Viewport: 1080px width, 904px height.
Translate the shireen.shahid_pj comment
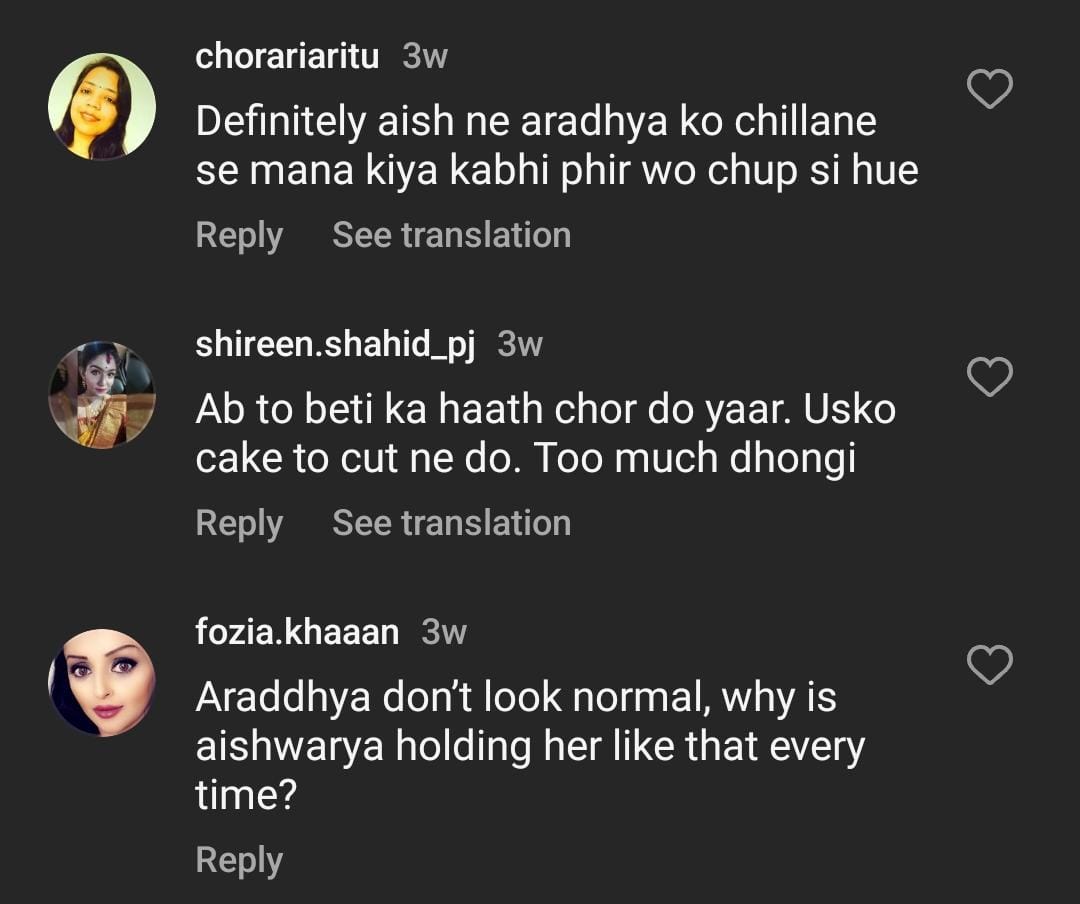pos(451,523)
